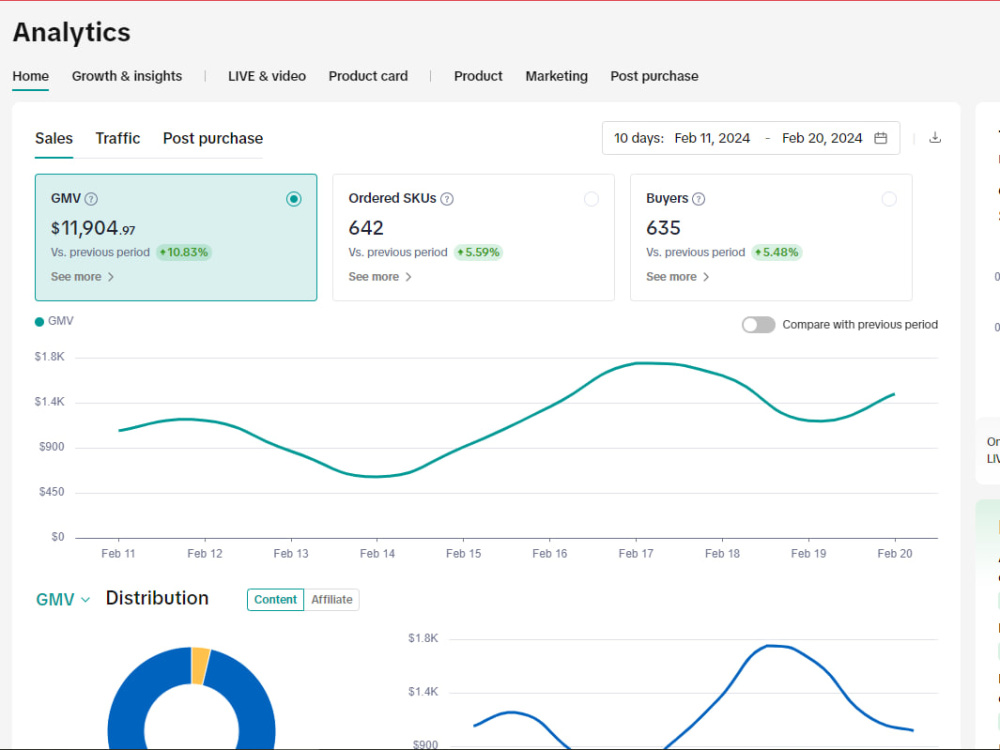The width and height of the screenshot is (1000, 750).
Task: Click the GMV help question mark icon
Action: click(91, 199)
